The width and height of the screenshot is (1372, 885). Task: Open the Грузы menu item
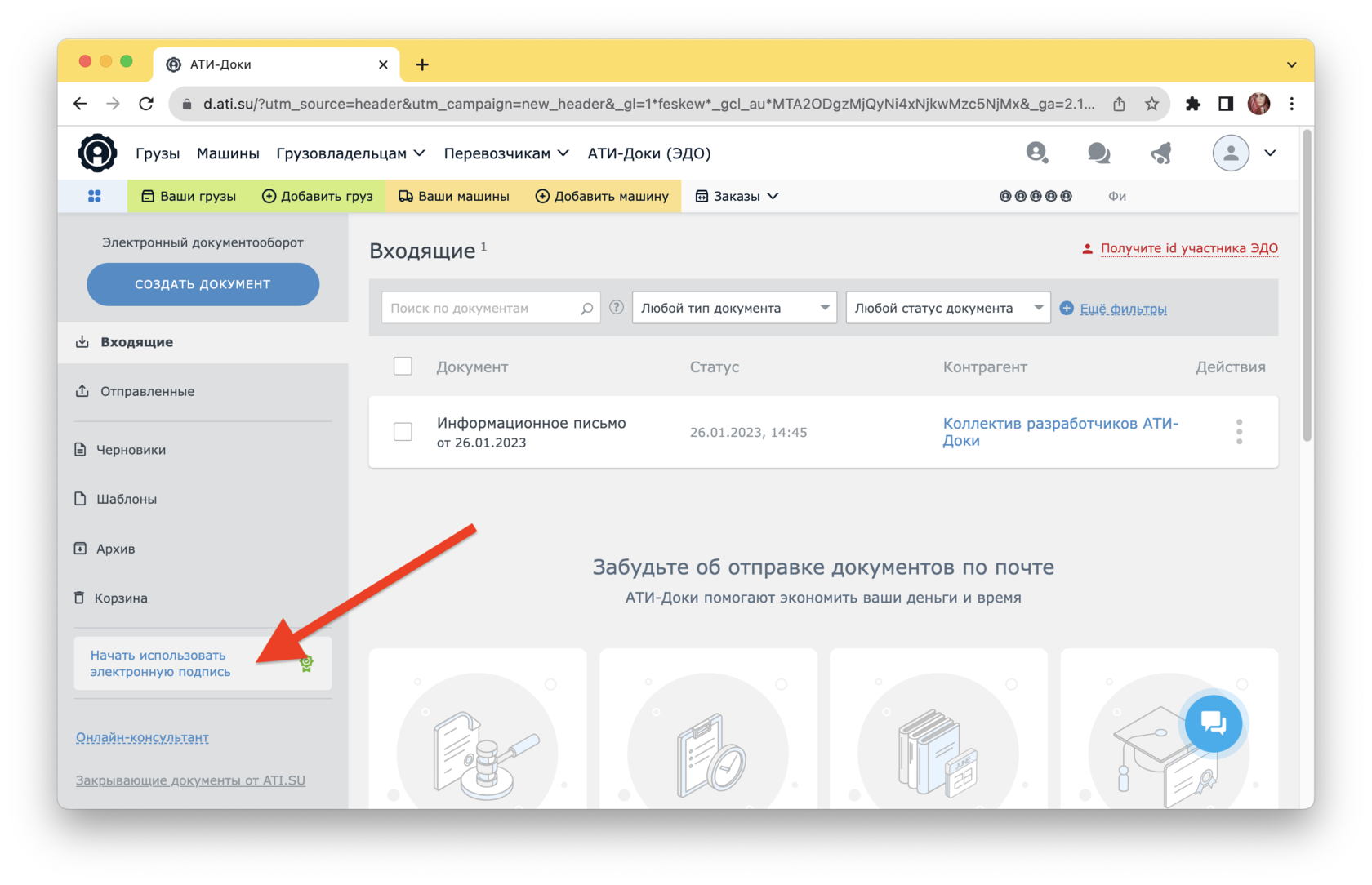point(158,153)
